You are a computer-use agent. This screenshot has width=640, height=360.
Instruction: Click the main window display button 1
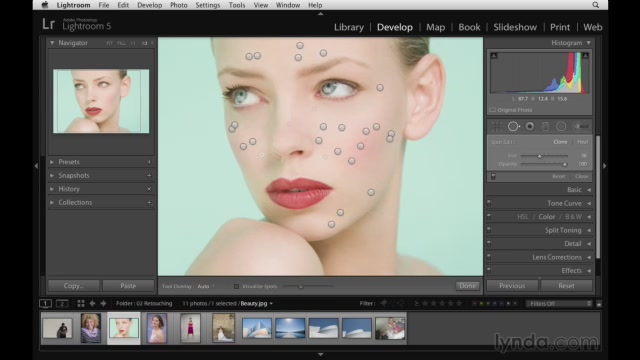(46, 303)
